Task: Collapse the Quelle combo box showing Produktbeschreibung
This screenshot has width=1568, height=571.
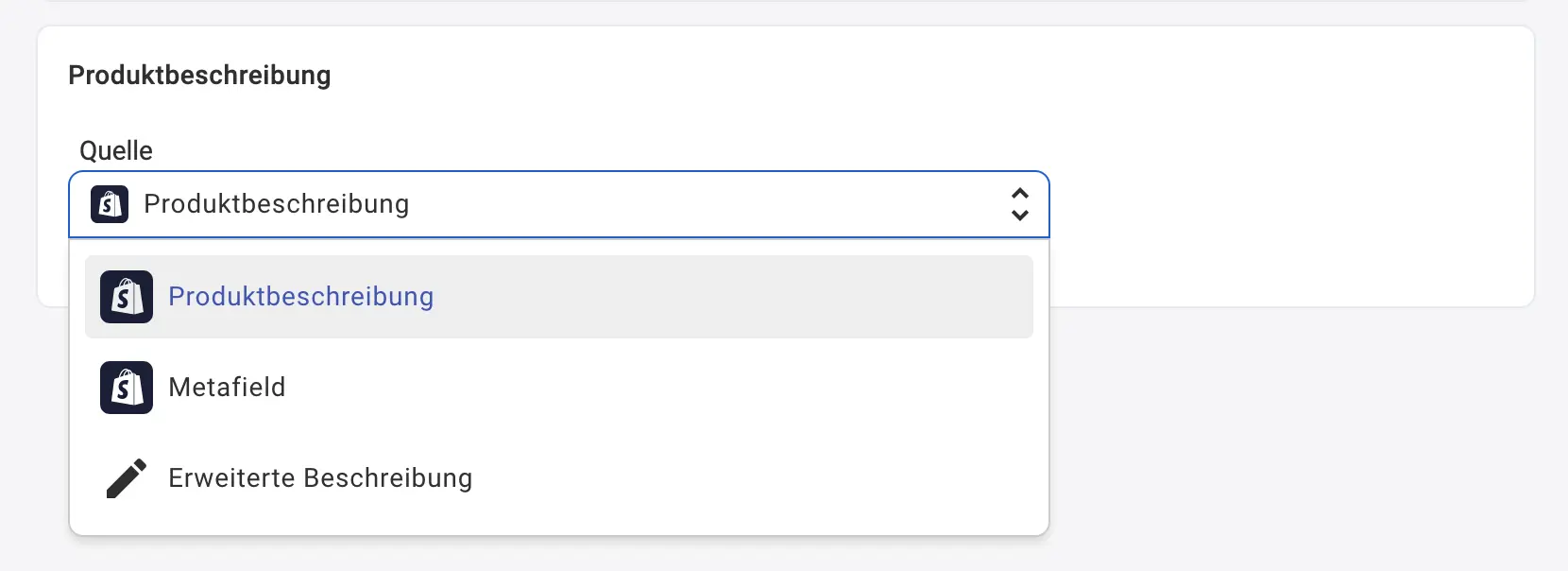Action: [567, 204]
